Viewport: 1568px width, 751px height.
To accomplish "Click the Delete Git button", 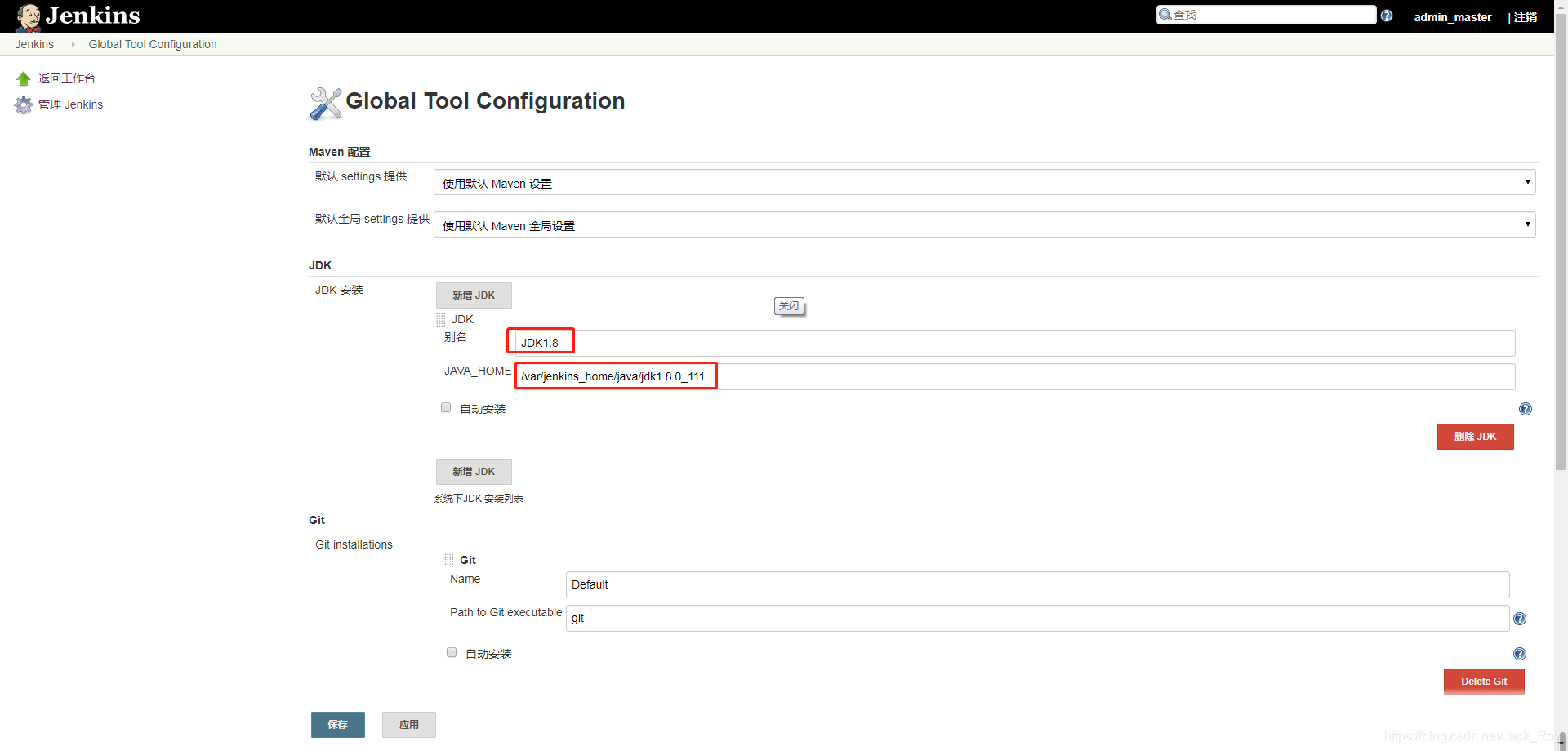I will (x=1484, y=682).
